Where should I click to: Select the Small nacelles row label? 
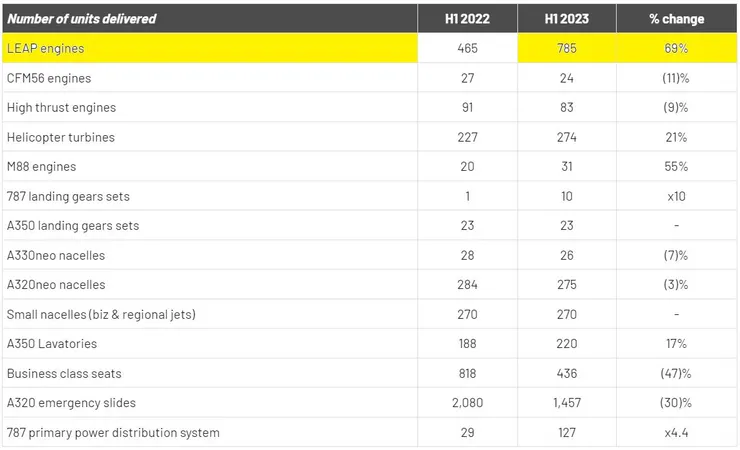(100, 314)
